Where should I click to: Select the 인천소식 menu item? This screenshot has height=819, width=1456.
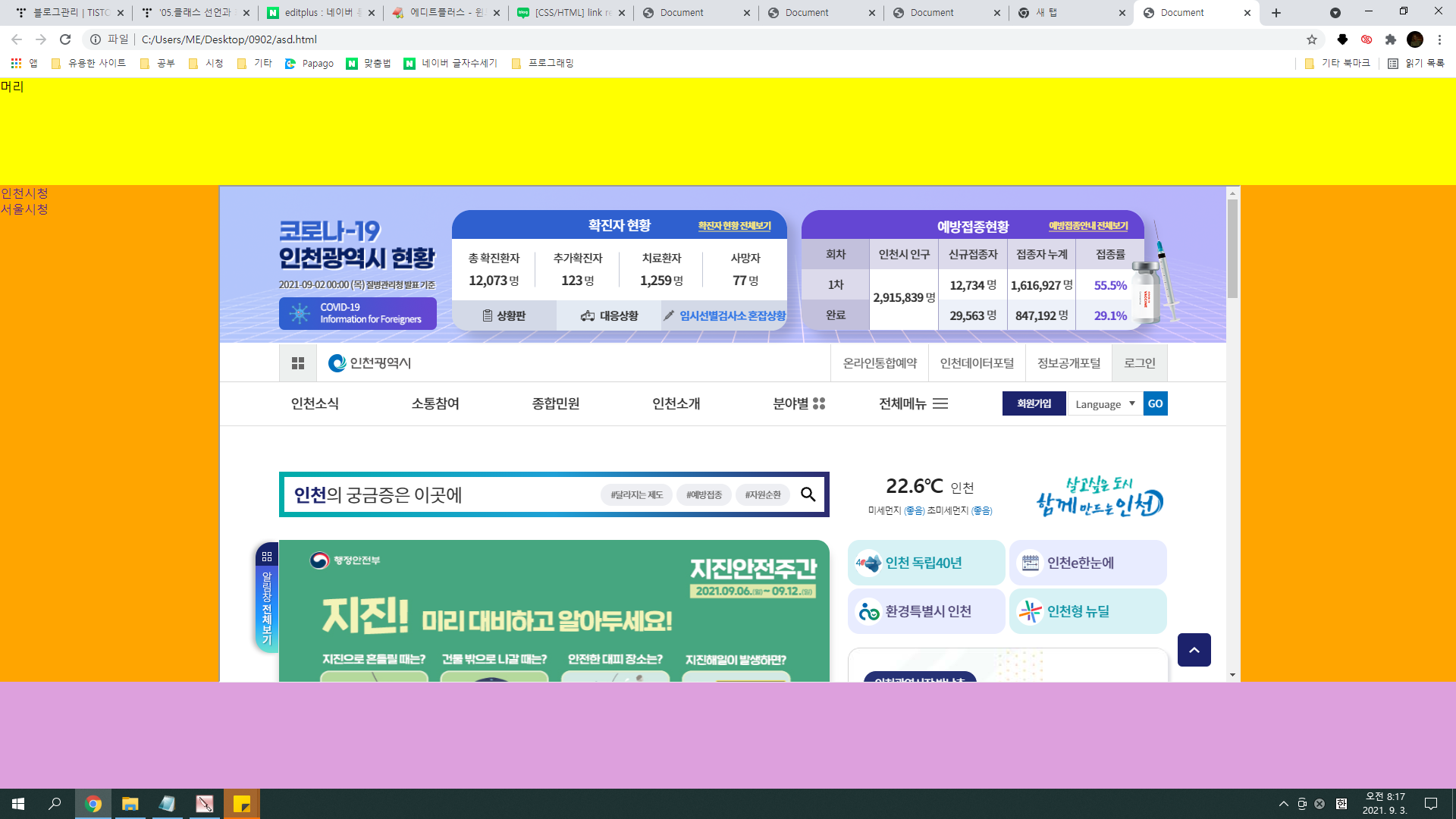coord(315,403)
